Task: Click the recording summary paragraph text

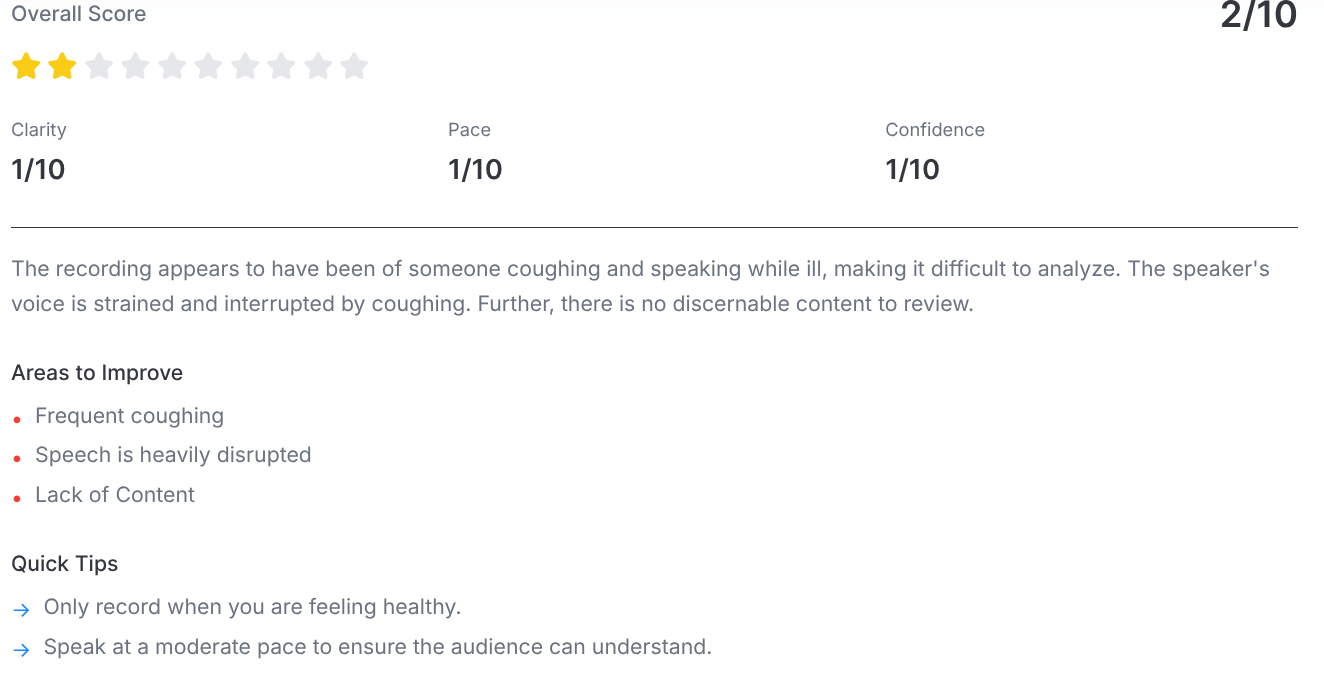Action: point(640,286)
